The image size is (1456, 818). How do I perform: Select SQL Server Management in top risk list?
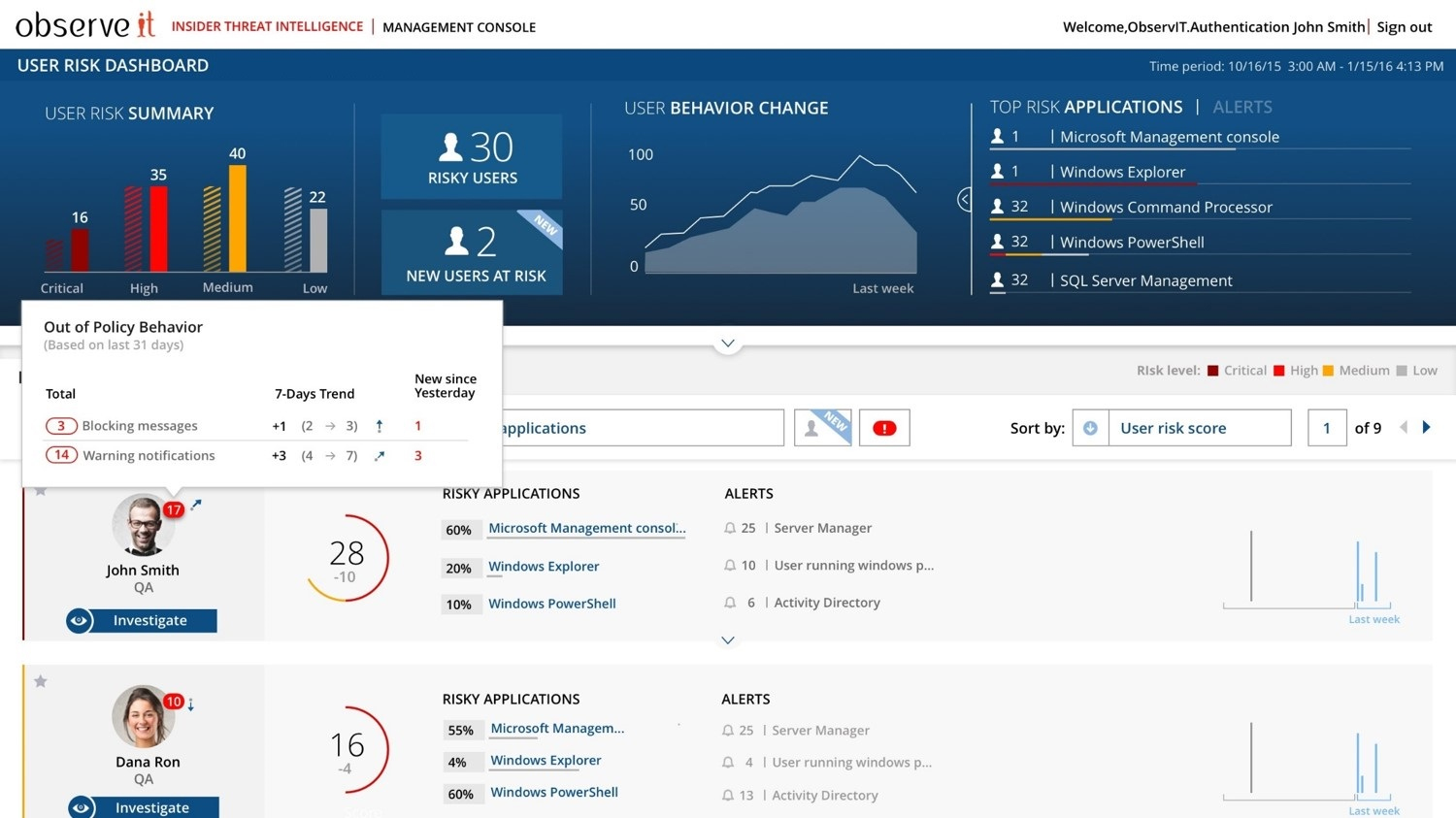[1145, 280]
